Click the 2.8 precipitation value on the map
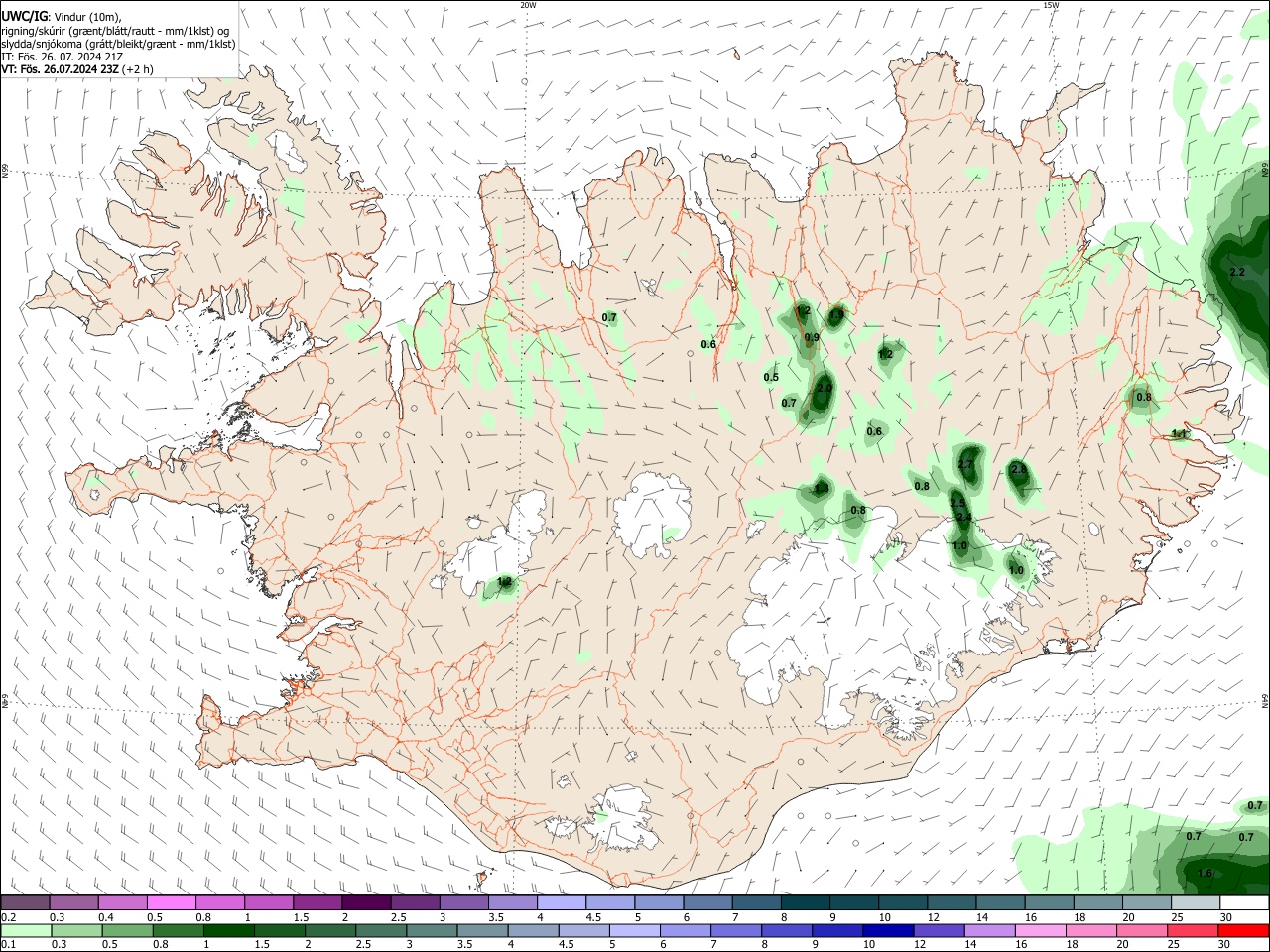1270x952 pixels. point(1018,469)
